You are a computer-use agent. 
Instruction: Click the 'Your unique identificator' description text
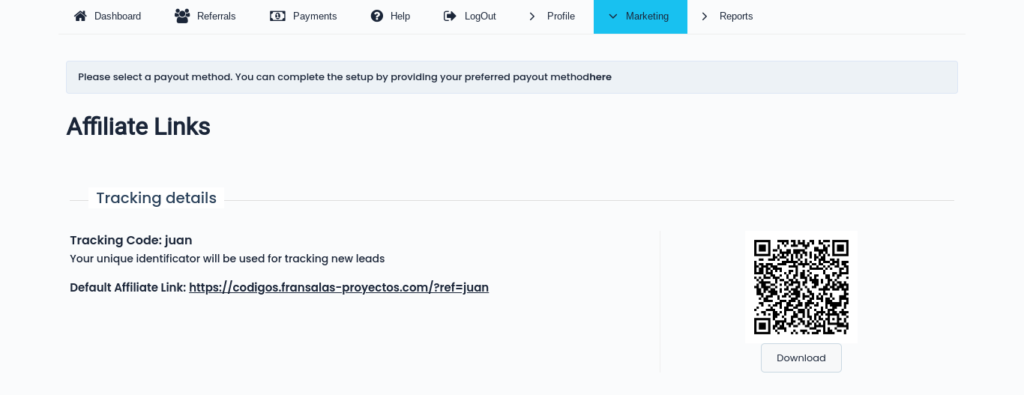click(227, 259)
